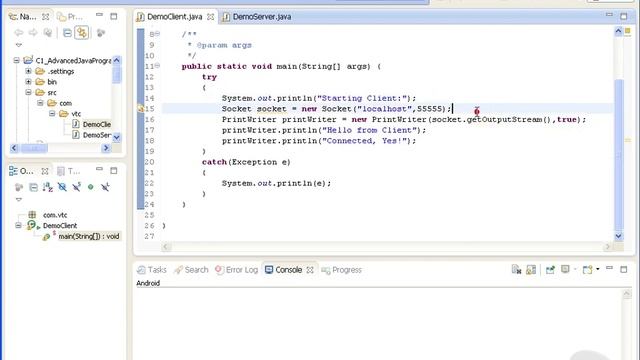This screenshot has height=360, width=640.
Task: Click the bin folder icon
Action: (x=40, y=82)
